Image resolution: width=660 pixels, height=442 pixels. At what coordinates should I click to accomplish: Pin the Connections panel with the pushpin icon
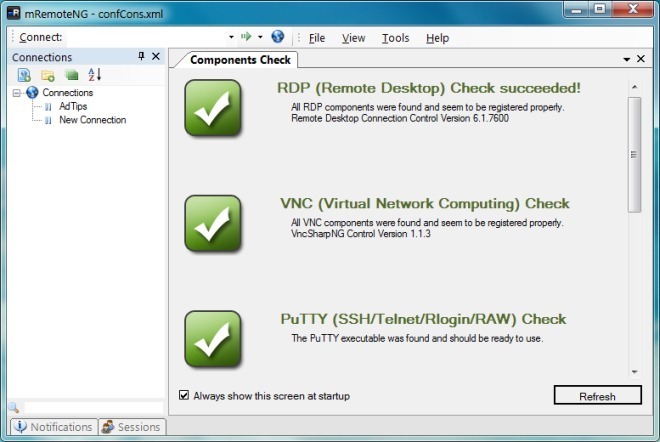(x=141, y=56)
